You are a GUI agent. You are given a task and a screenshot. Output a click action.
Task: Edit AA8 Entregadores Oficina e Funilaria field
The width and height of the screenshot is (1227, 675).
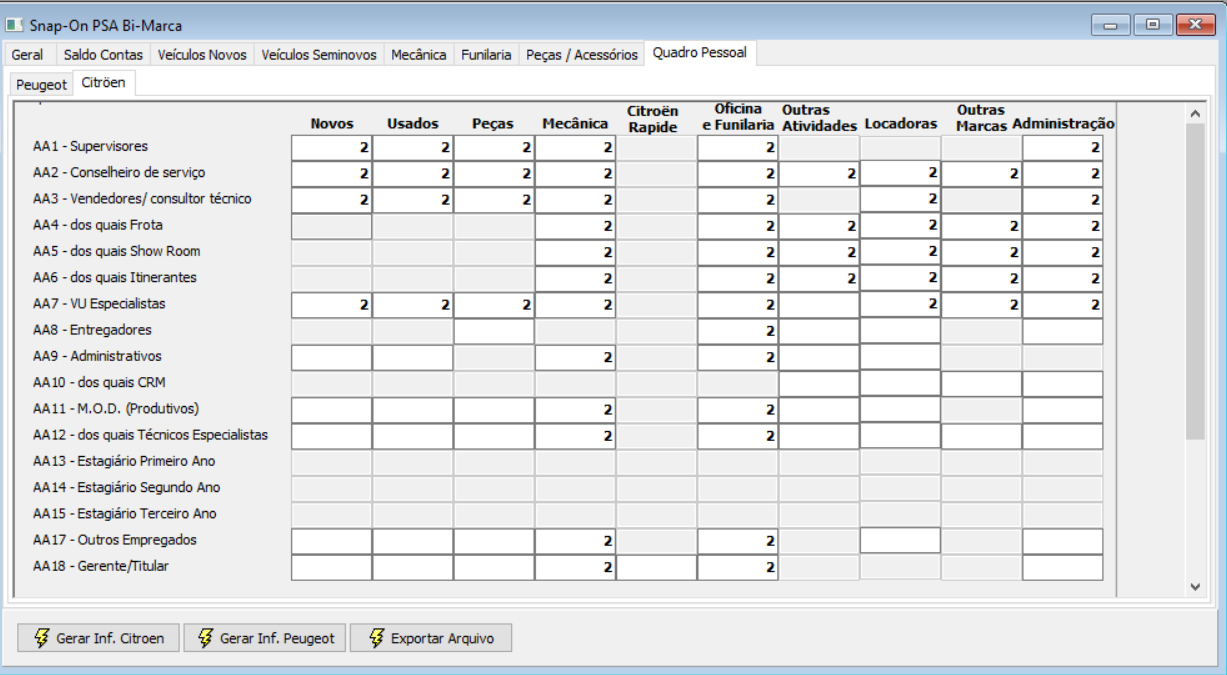(x=737, y=331)
